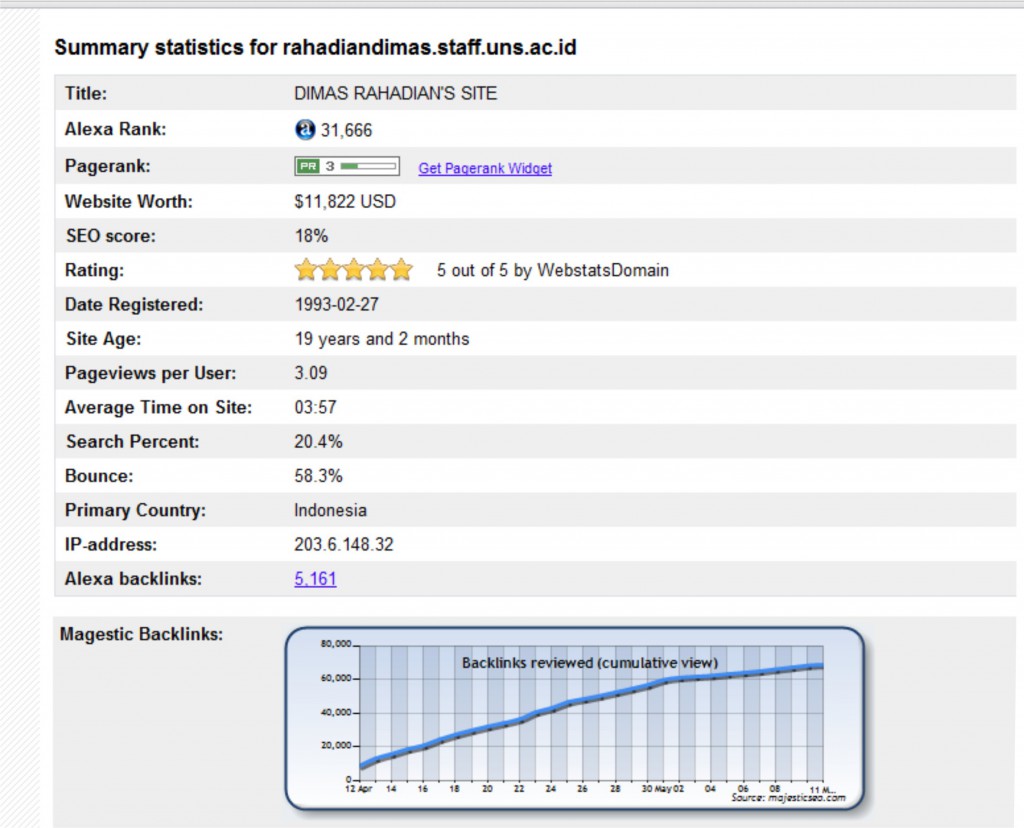Click the IP-address: row label

111,544
